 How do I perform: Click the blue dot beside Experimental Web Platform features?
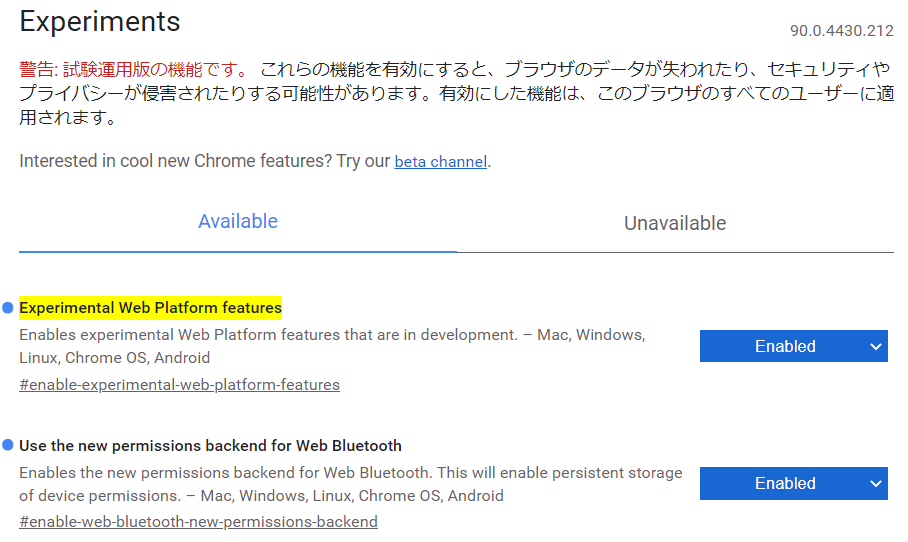pos(8,307)
